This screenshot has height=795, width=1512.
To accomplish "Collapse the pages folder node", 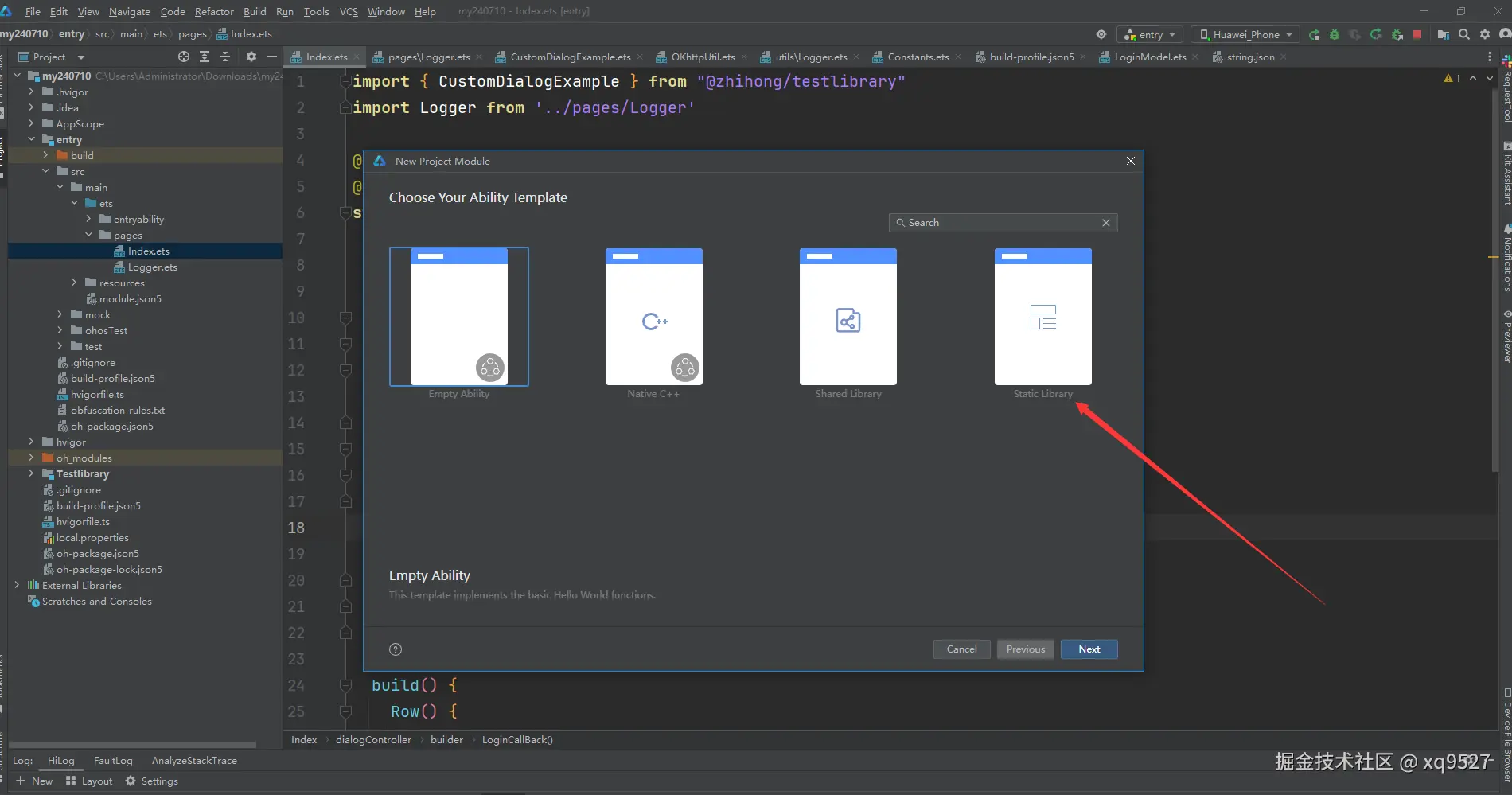I will tap(89, 235).
